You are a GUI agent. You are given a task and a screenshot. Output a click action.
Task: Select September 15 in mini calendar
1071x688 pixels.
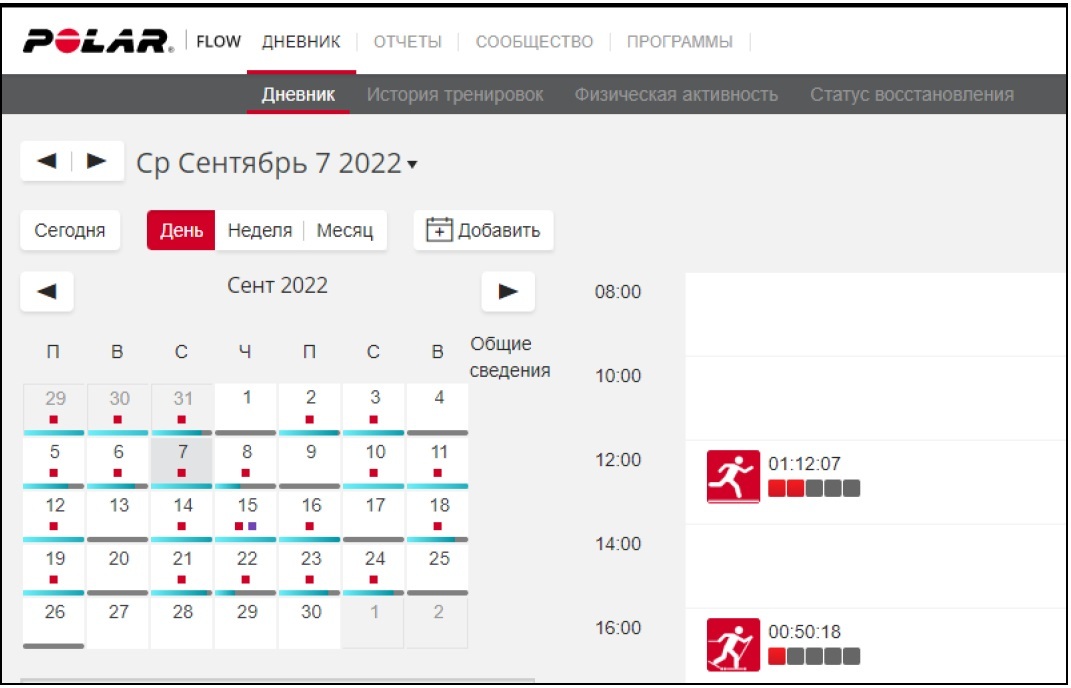click(x=246, y=512)
